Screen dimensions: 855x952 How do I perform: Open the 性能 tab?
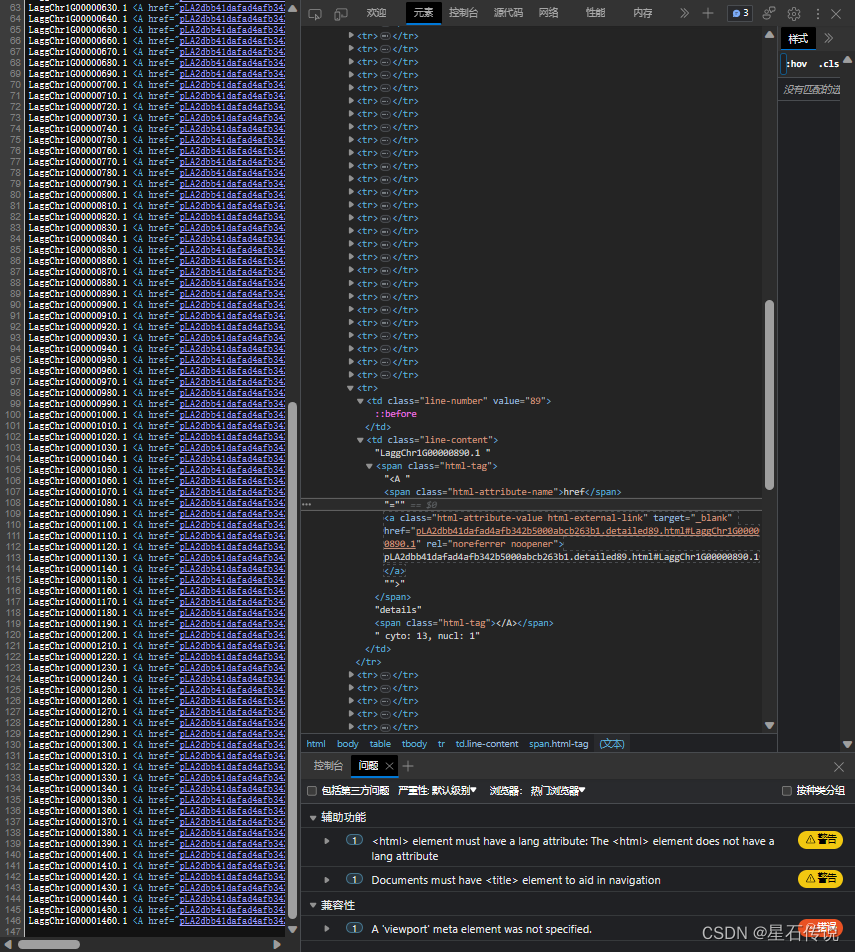[595, 13]
